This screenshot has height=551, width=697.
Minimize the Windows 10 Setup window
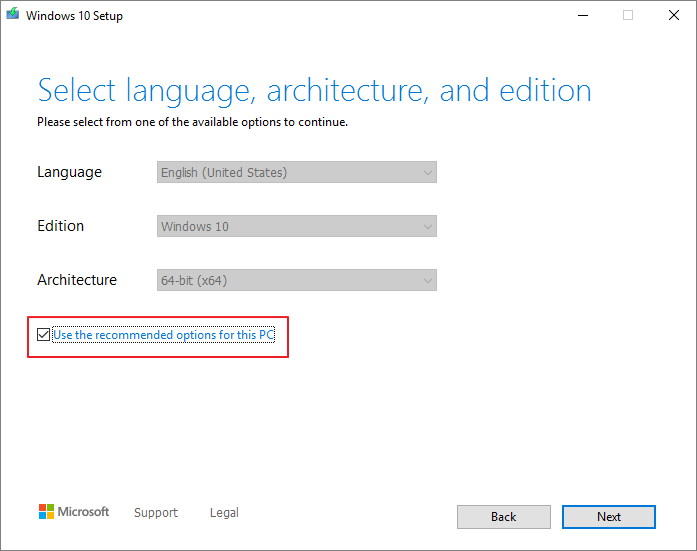click(x=582, y=15)
